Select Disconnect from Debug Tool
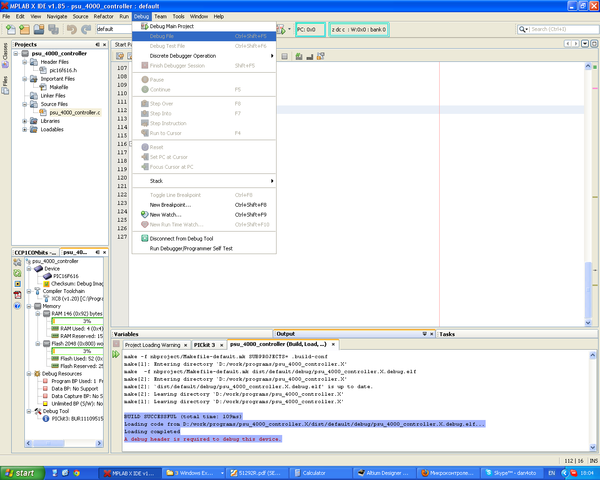Viewport: 600px width, 480px height. tap(204, 238)
